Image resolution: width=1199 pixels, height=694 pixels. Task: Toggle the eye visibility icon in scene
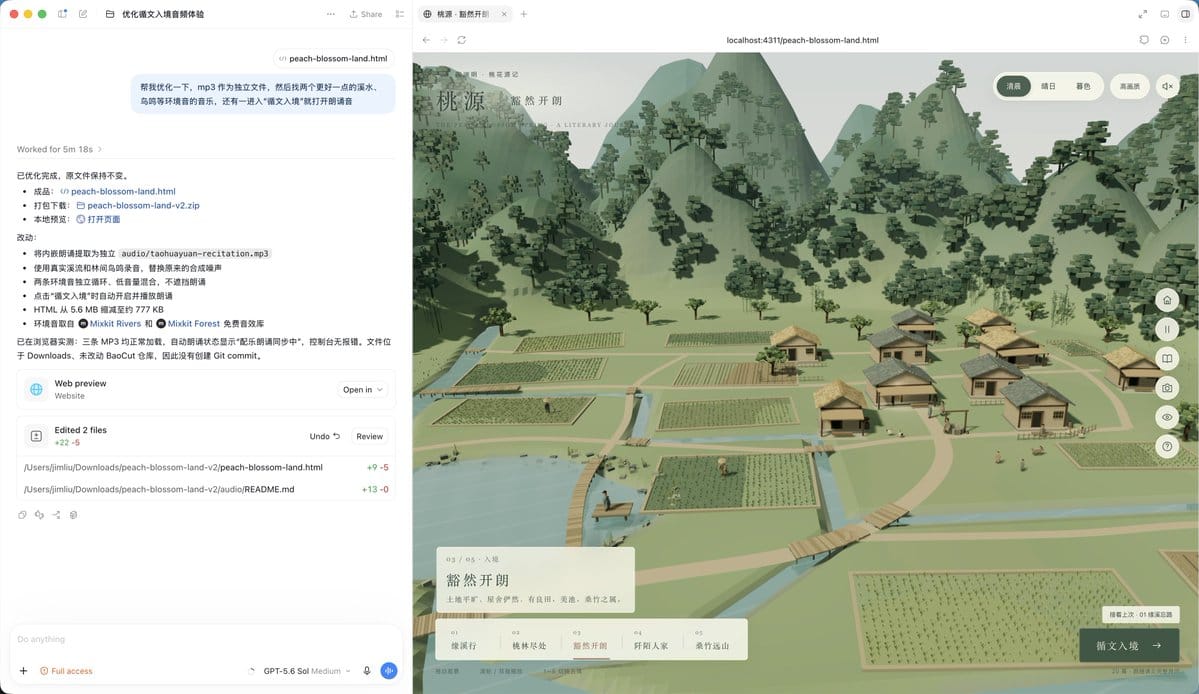tap(1167, 417)
